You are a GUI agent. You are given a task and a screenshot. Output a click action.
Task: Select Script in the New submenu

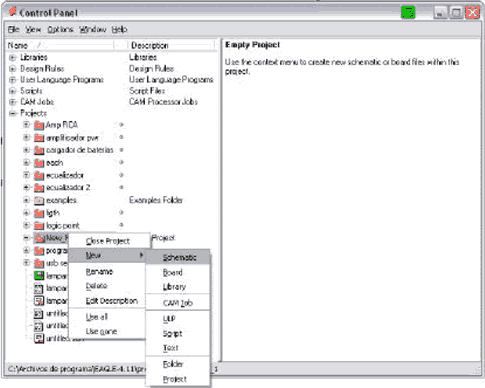click(x=178, y=333)
